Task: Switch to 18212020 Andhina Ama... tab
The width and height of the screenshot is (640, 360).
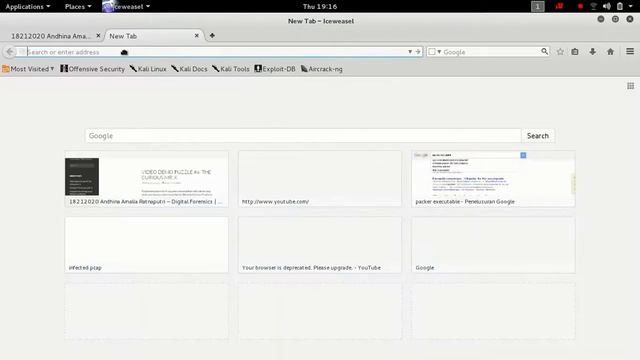Action: point(52,36)
